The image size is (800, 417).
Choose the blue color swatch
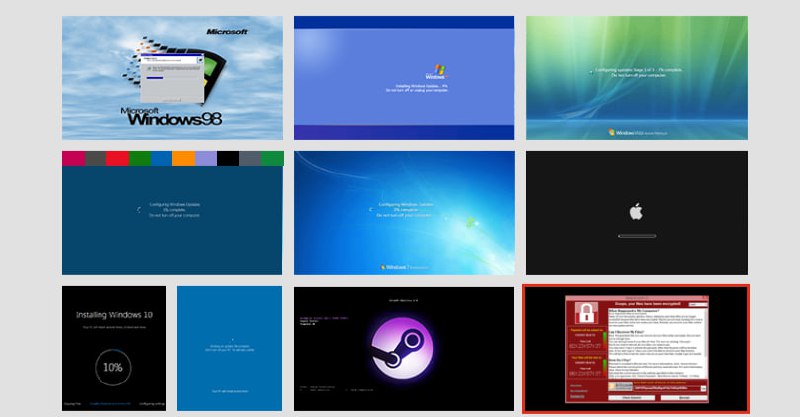pos(161,159)
